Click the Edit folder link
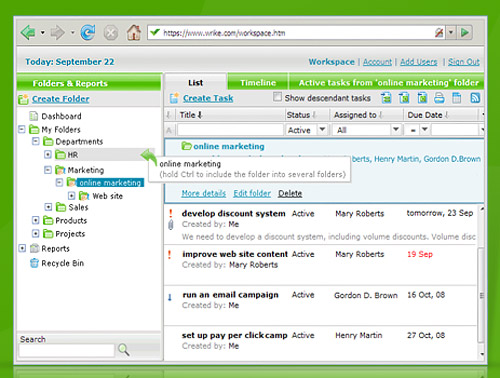 (x=252, y=194)
